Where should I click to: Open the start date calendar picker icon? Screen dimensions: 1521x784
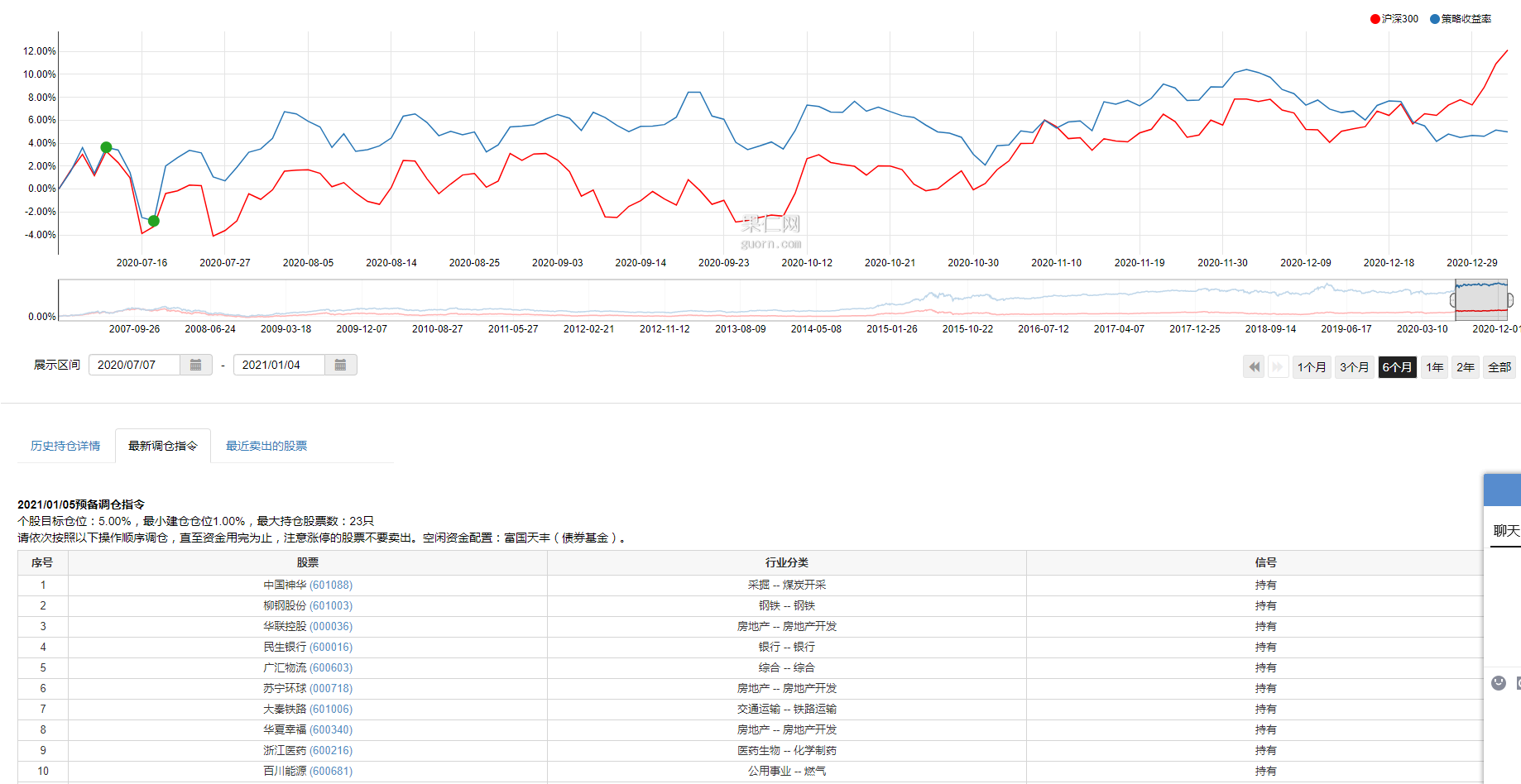196,365
